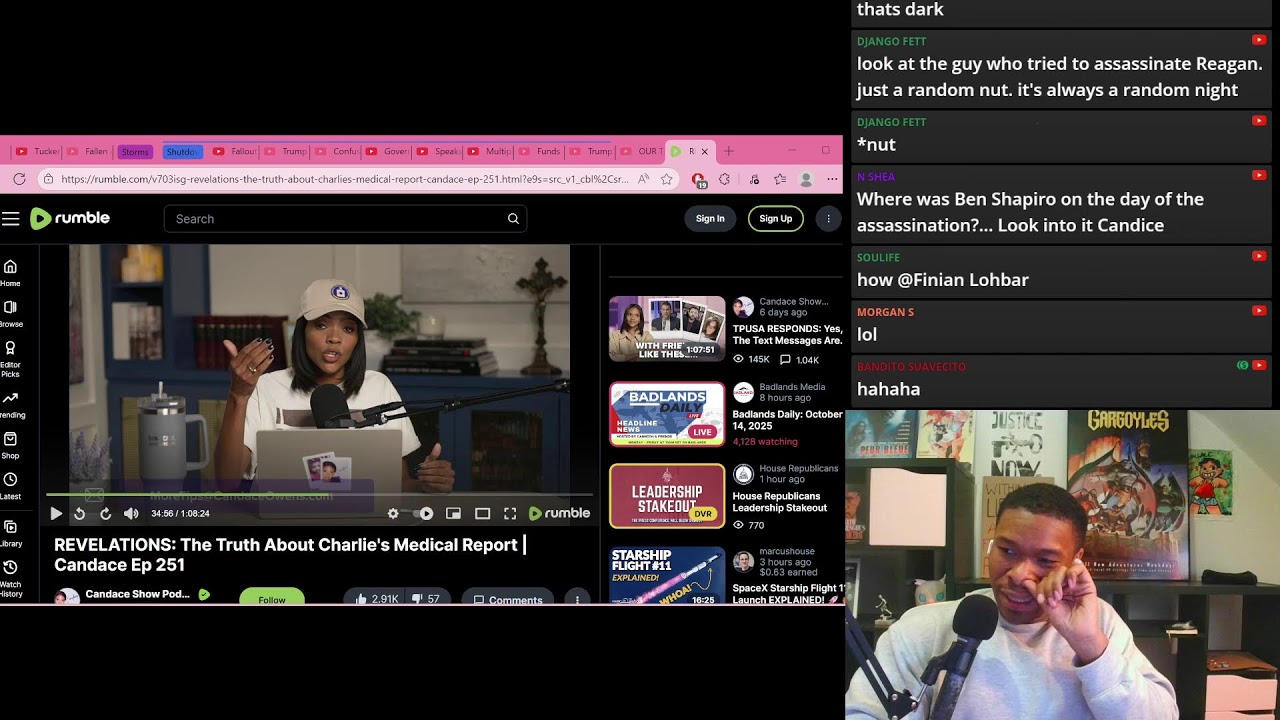Click the Sign Up button
The height and width of the screenshot is (720, 1280).
[775, 219]
